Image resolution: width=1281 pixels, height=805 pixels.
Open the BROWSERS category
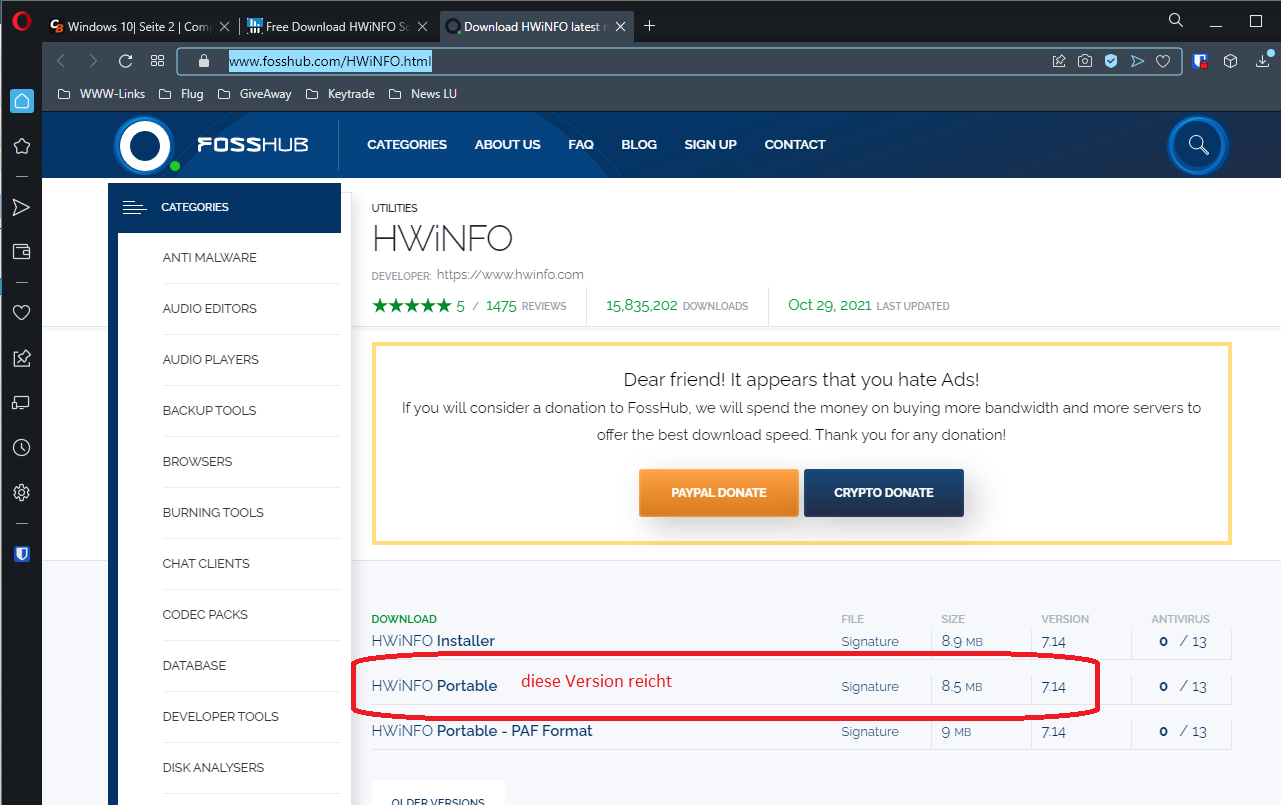(x=197, y=462)
